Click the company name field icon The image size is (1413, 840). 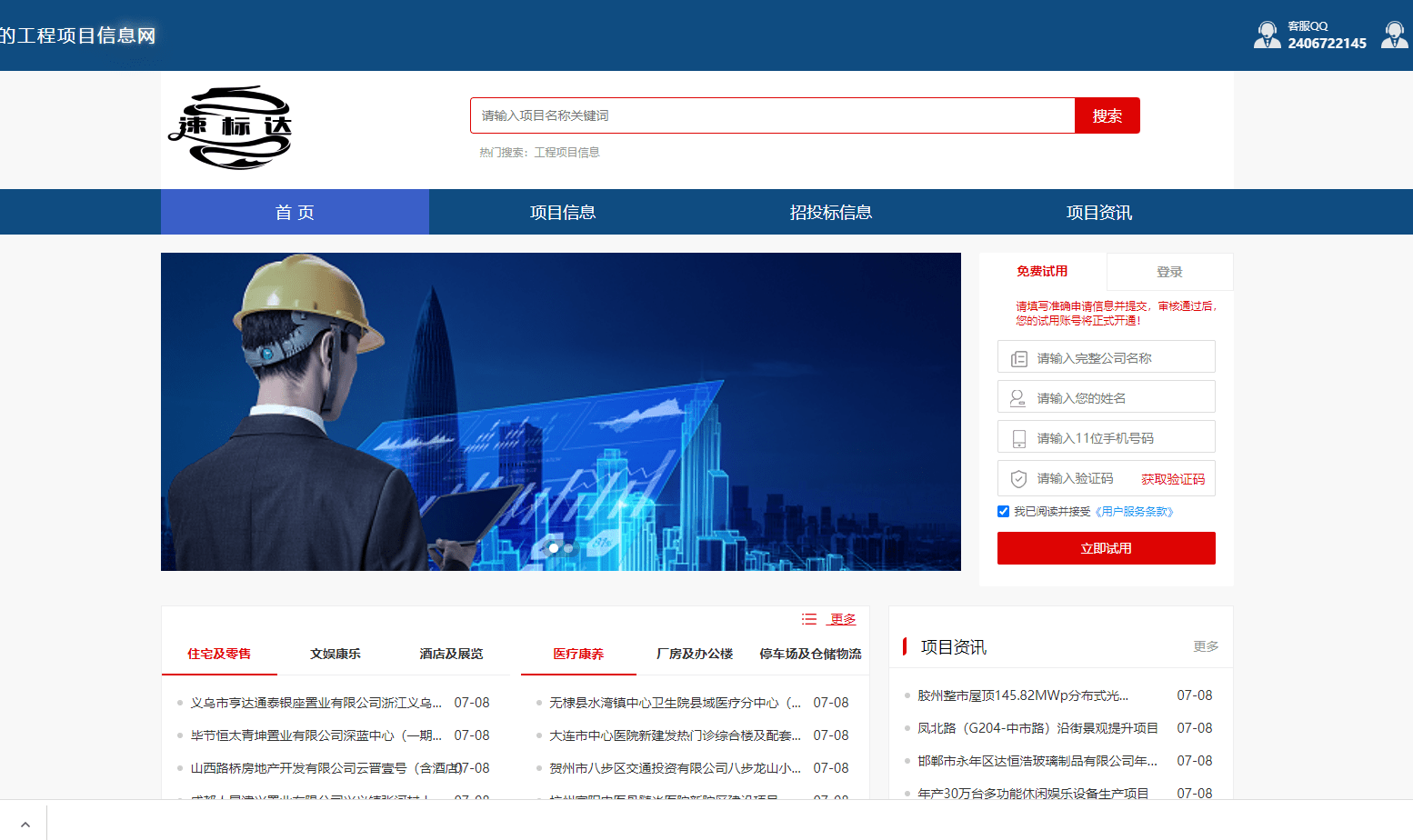point(1018,358)
